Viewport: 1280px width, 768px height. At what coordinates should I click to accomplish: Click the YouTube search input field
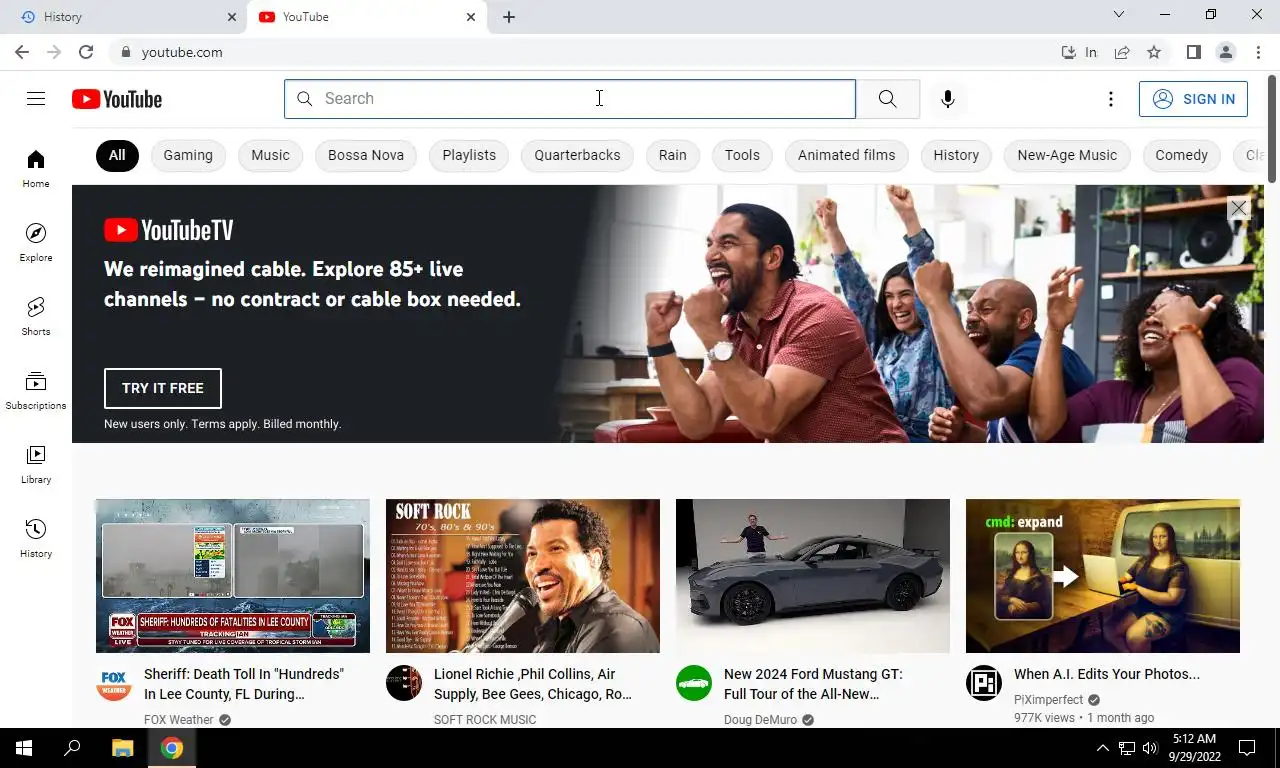click(x=570, y=99)
